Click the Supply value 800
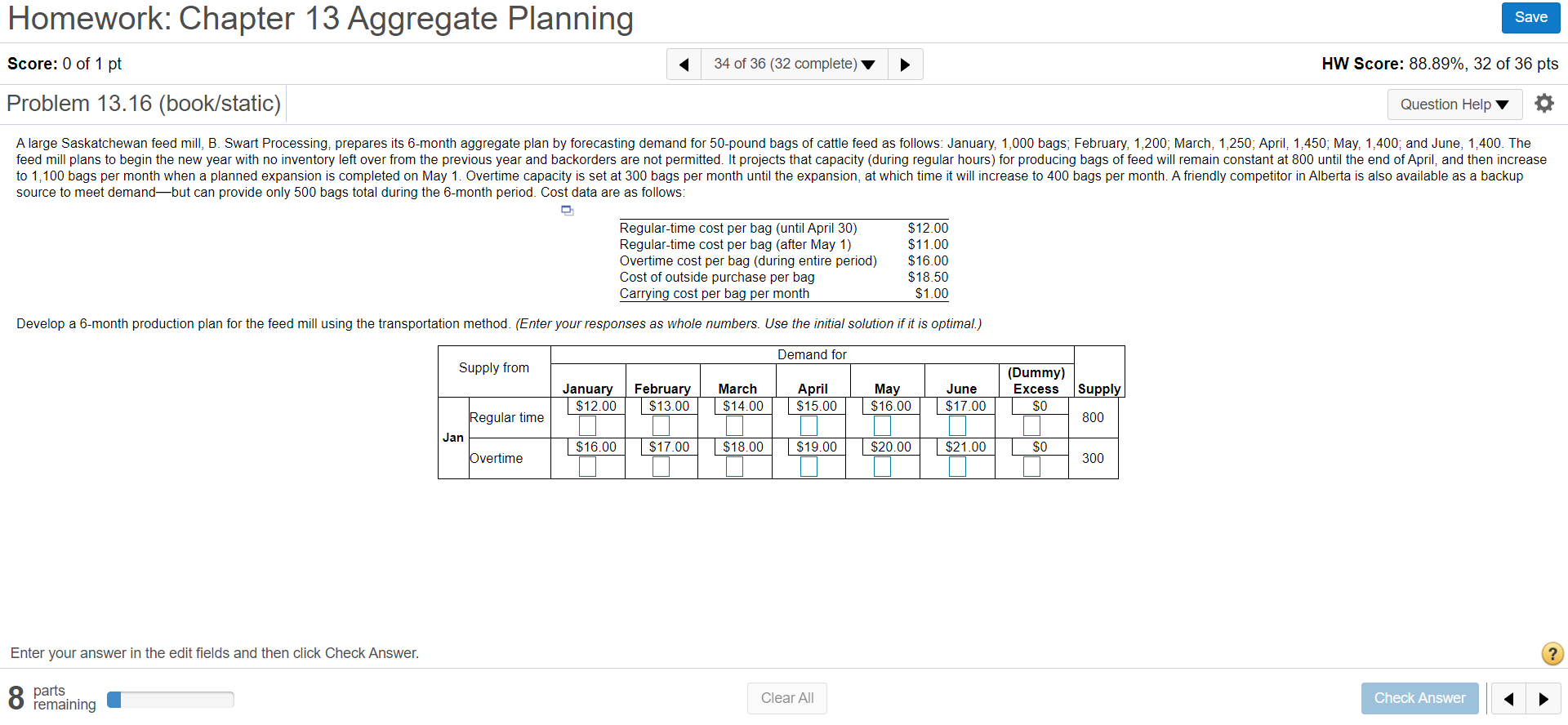This screenshot has height=725, width=1568. (1093, 417)
